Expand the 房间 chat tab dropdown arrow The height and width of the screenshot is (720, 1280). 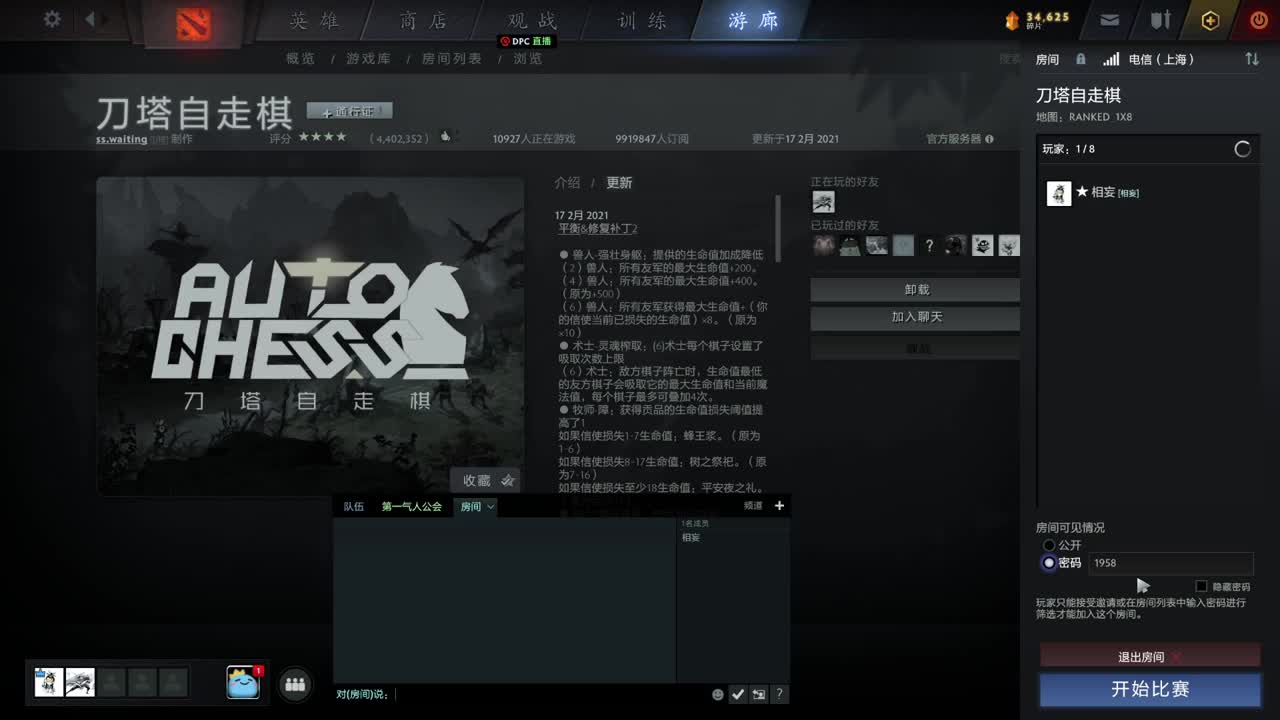click(491, 507)
